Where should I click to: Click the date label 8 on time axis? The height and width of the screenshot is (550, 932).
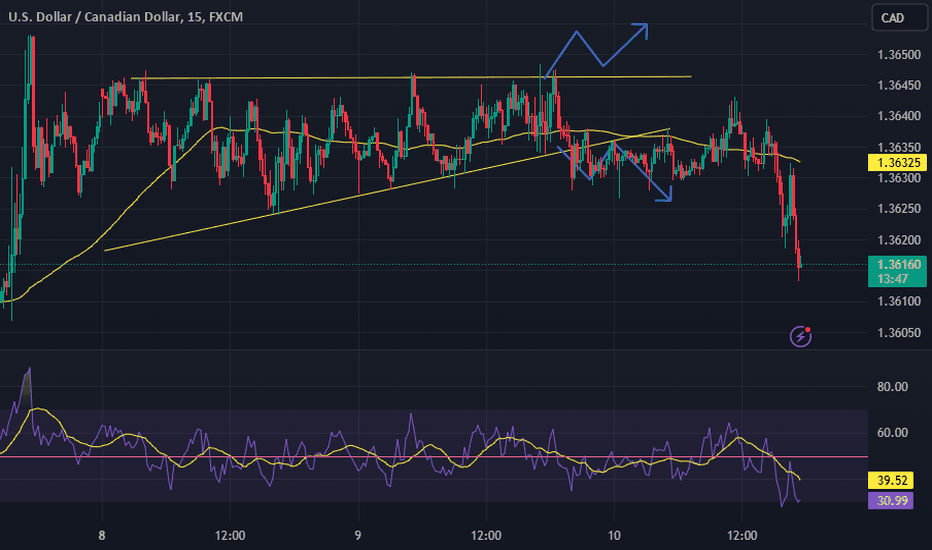[x=102, y=536]
